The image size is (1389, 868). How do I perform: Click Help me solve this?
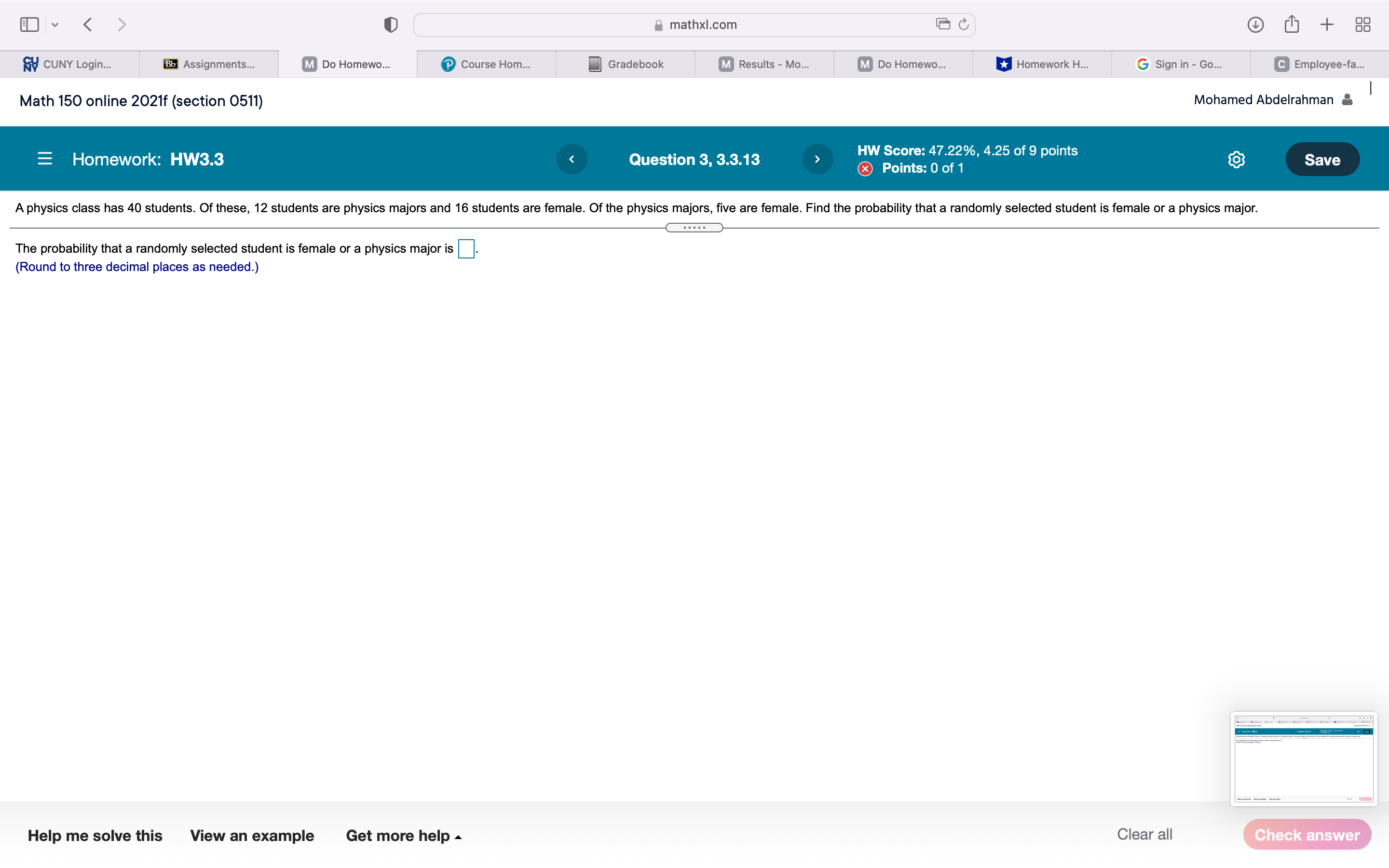tap(95, 835)
